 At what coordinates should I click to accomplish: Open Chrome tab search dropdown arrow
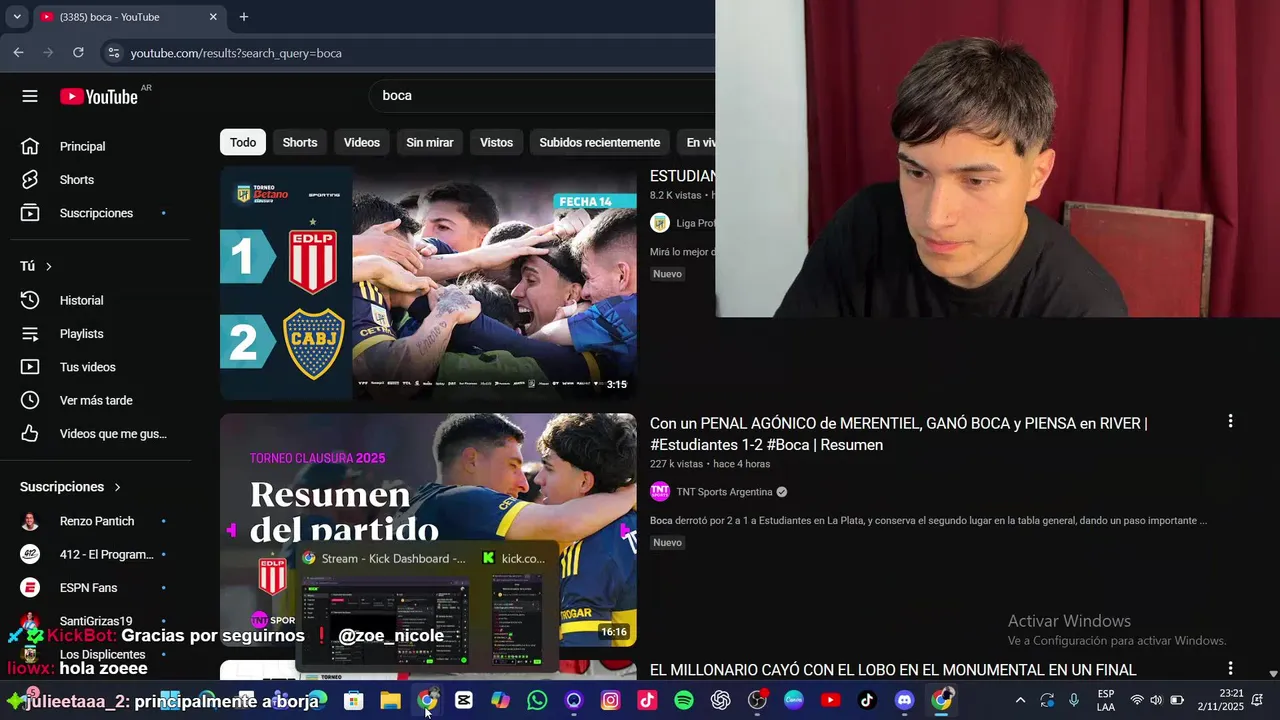(17, 17)
